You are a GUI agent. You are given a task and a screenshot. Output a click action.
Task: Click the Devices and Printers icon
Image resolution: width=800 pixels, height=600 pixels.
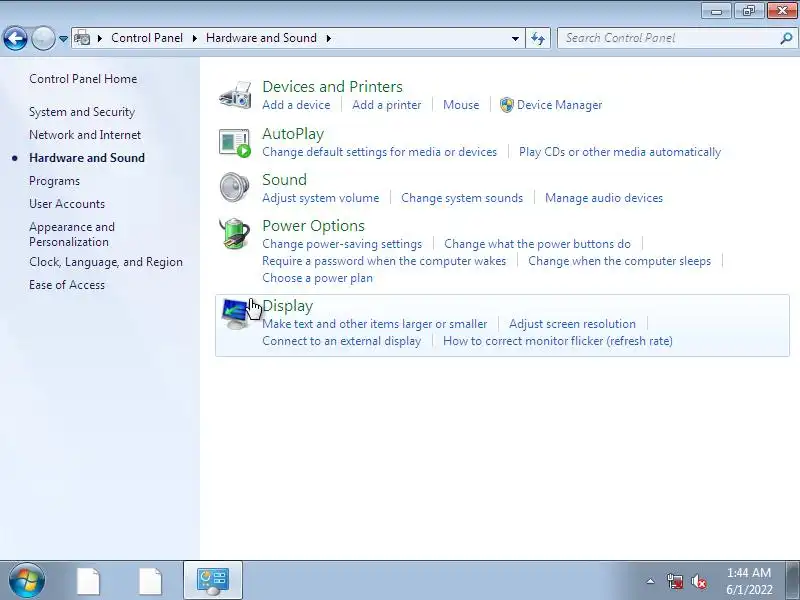click(x=235, y=94)
